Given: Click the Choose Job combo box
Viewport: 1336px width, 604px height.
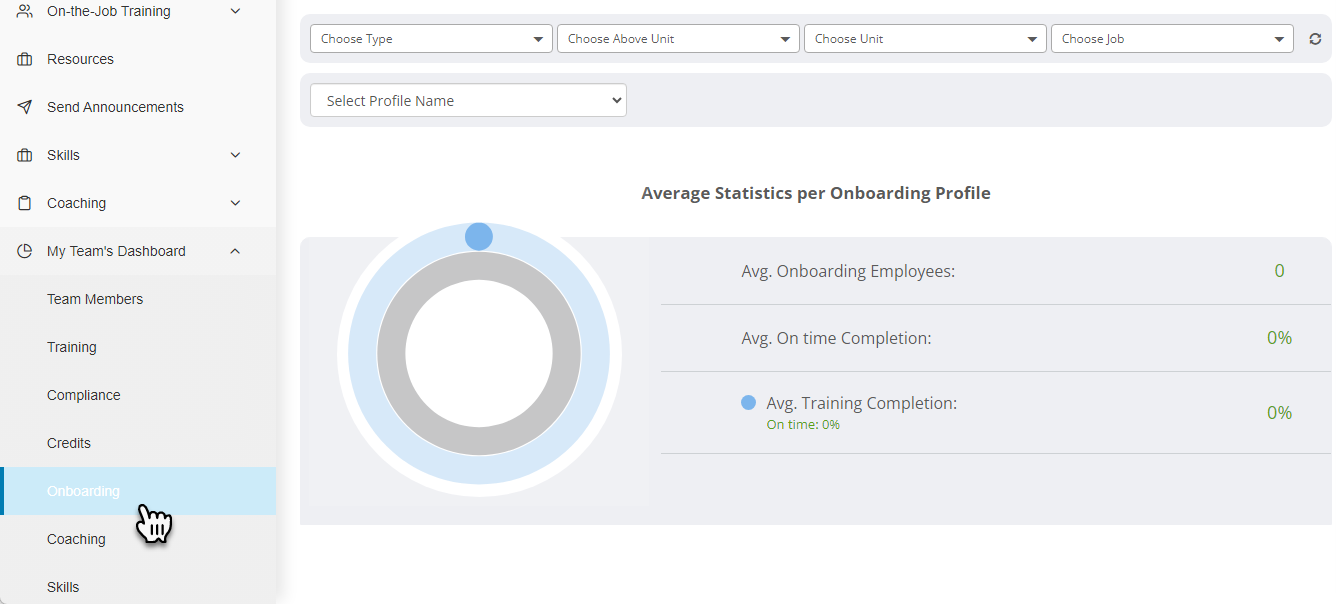Looking at the screenshot, I should click(1171, 38).
